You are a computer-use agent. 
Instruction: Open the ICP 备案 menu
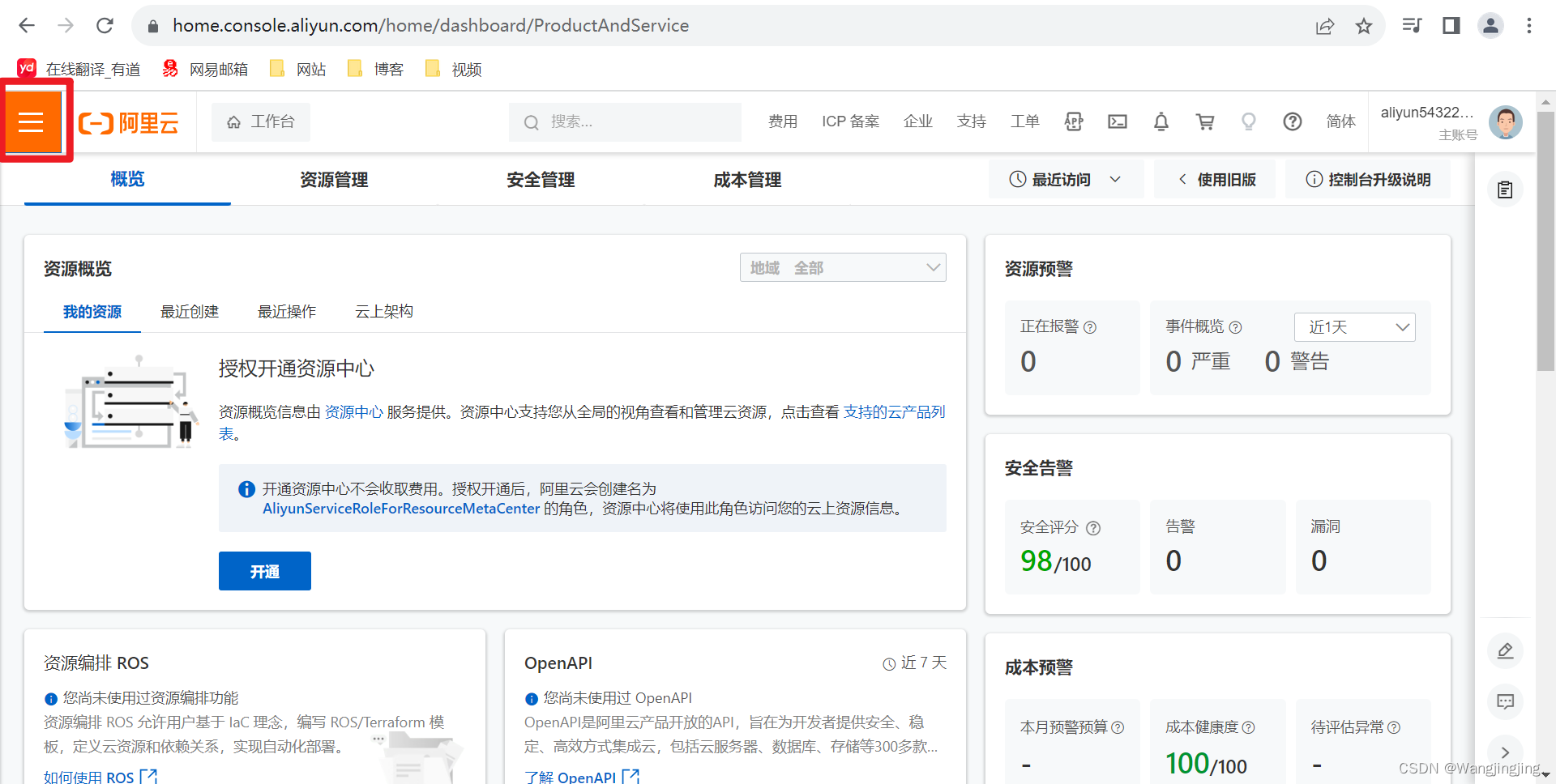point(850,121)
